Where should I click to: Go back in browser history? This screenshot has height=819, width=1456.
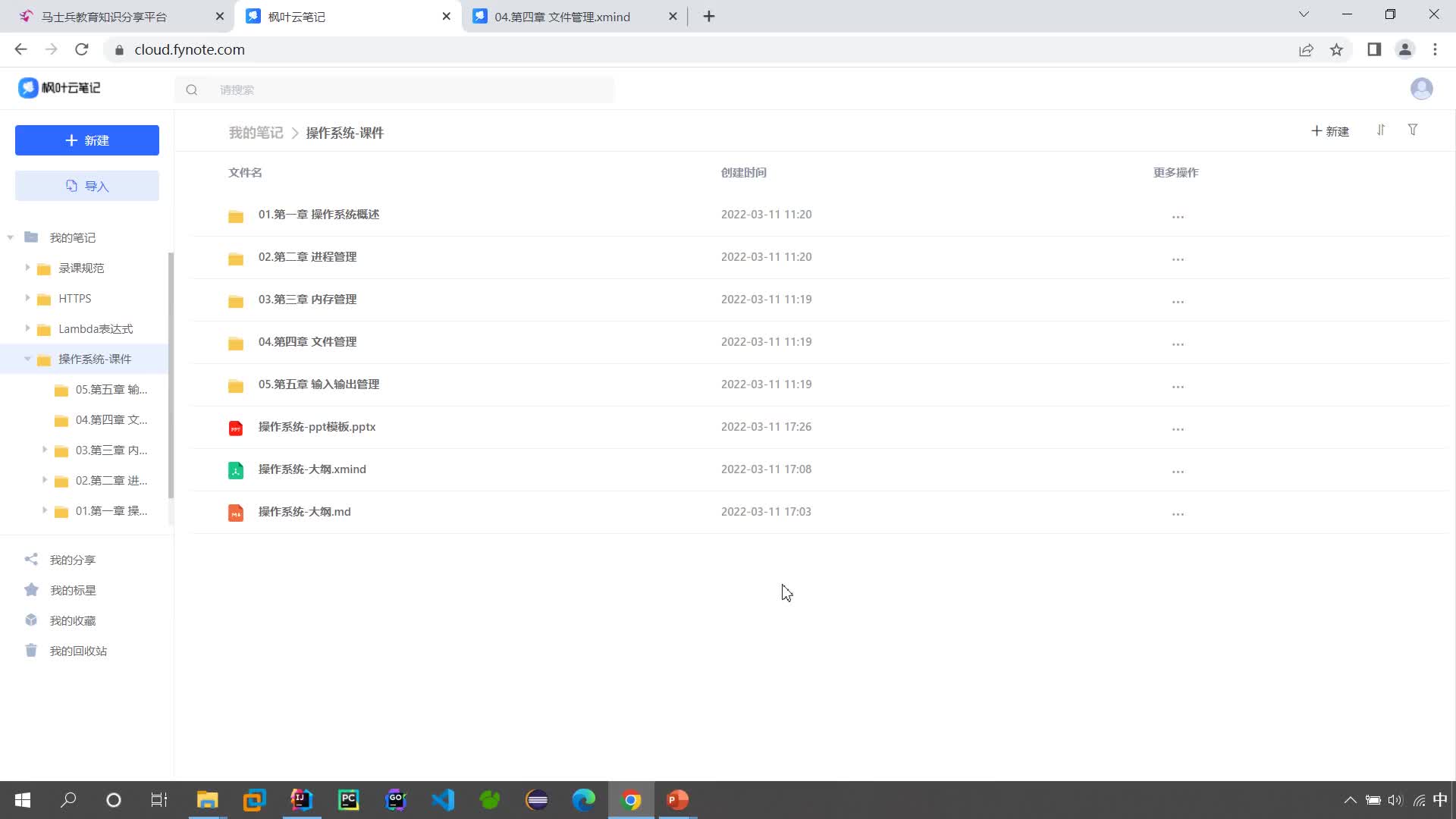tap(20, 49)
